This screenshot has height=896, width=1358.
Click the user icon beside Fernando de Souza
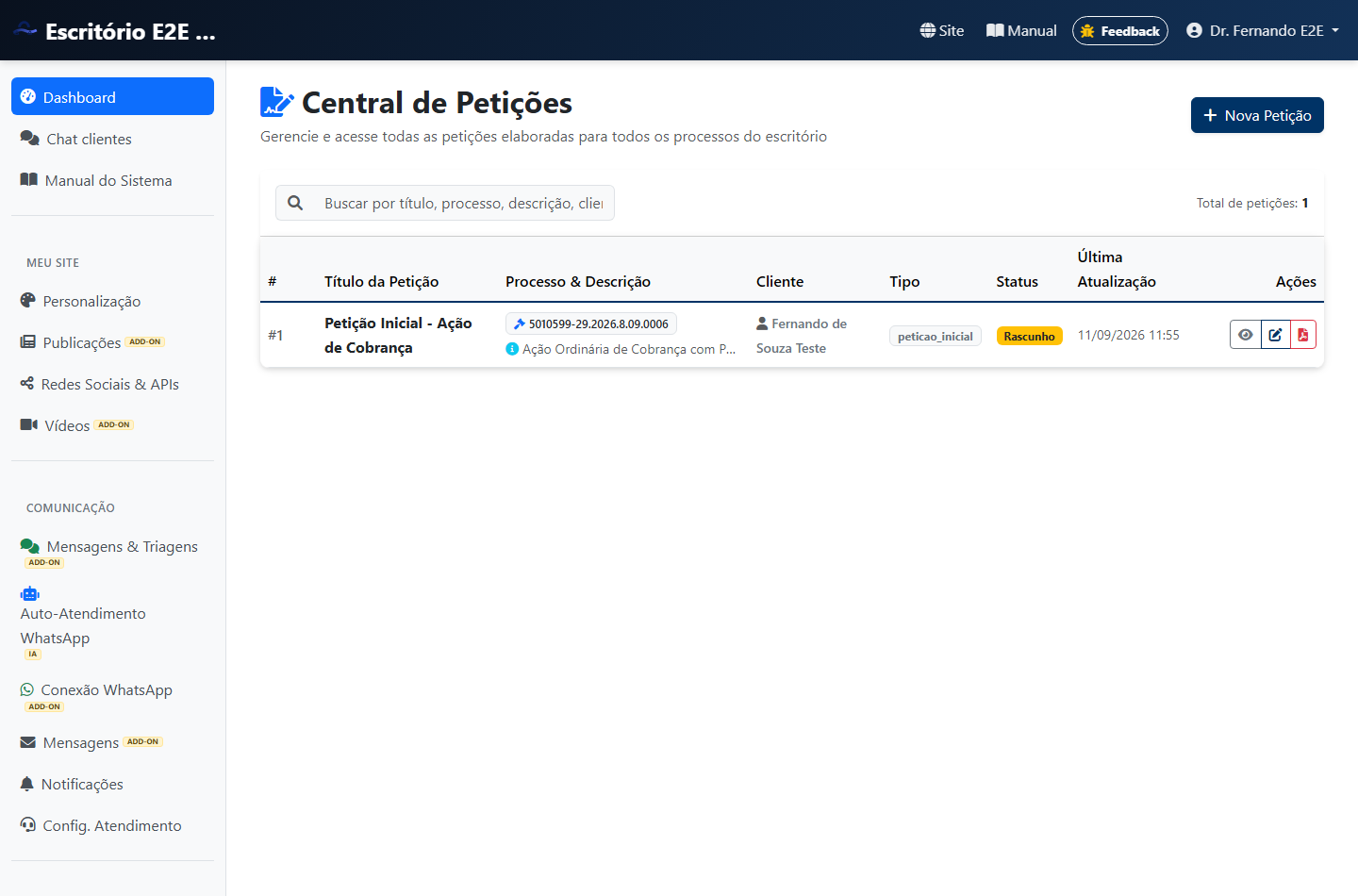click(762, 324)
